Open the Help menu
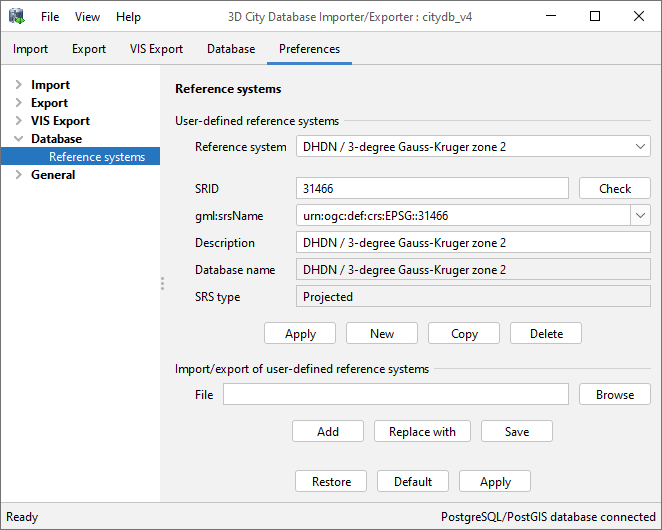The height and width of the screenshot is (530, 662). pyautogui.click(x=128, y=17)
